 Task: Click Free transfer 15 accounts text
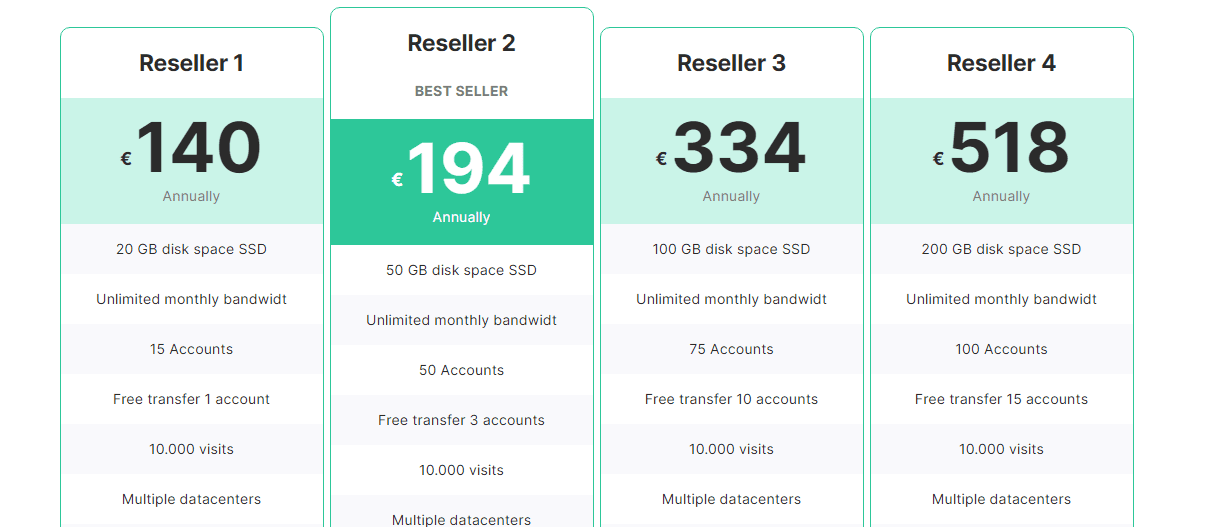coord(1001,399)
